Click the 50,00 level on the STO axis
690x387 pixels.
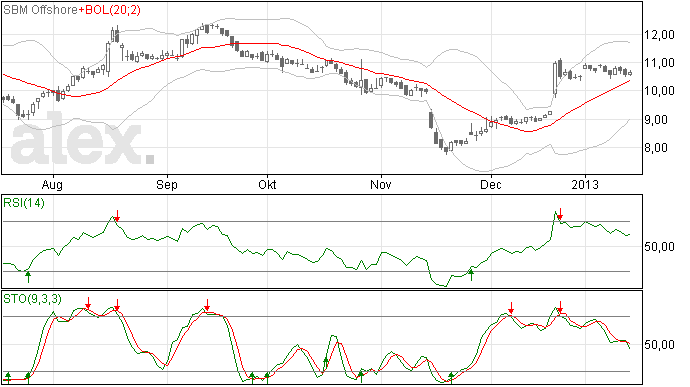(659, 345)
